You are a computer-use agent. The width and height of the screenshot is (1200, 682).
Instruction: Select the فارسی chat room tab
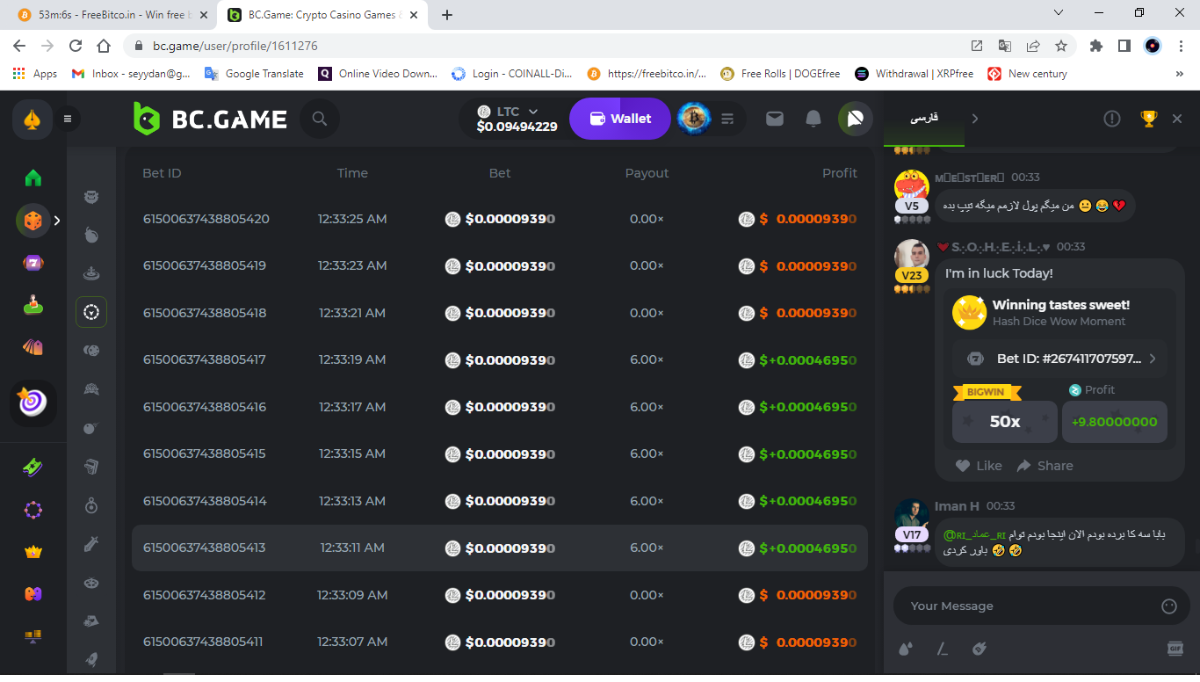coord(923,119)
